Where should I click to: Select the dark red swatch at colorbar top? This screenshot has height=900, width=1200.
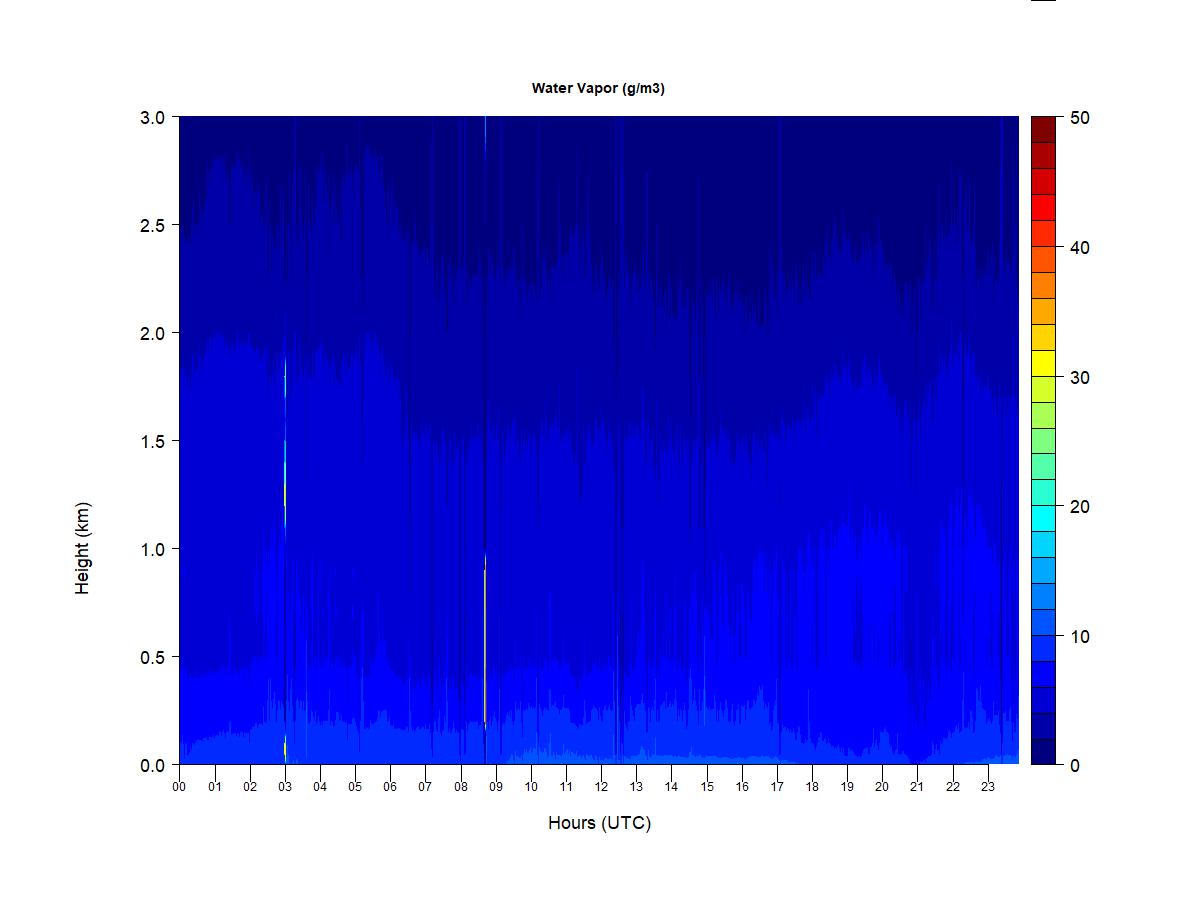[x=1043, y=129]
